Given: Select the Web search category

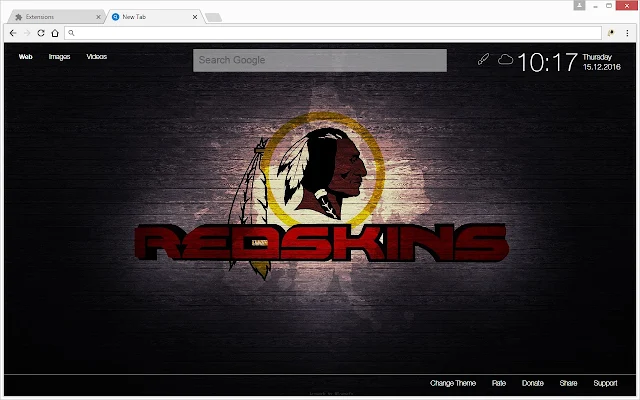Looking at the screenshot, I should (25, 57).
